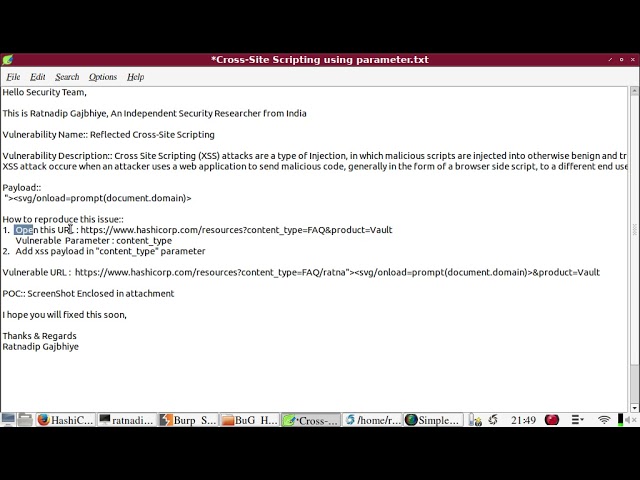Click 'POC:: ScreenShot Enclosed in attachment'
The height and width of the screenshot is (480, 640).
[x=88, y=294]
